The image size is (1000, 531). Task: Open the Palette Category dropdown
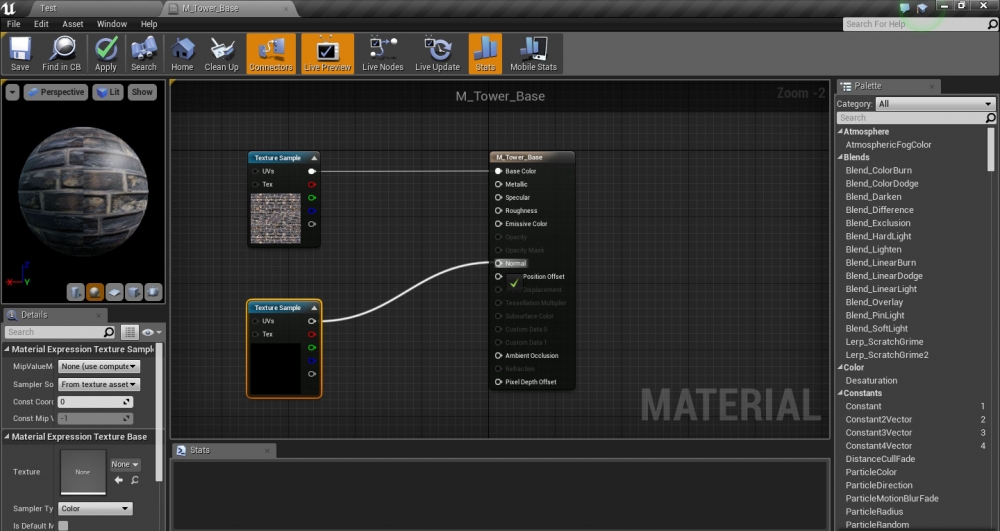point(935,104)
